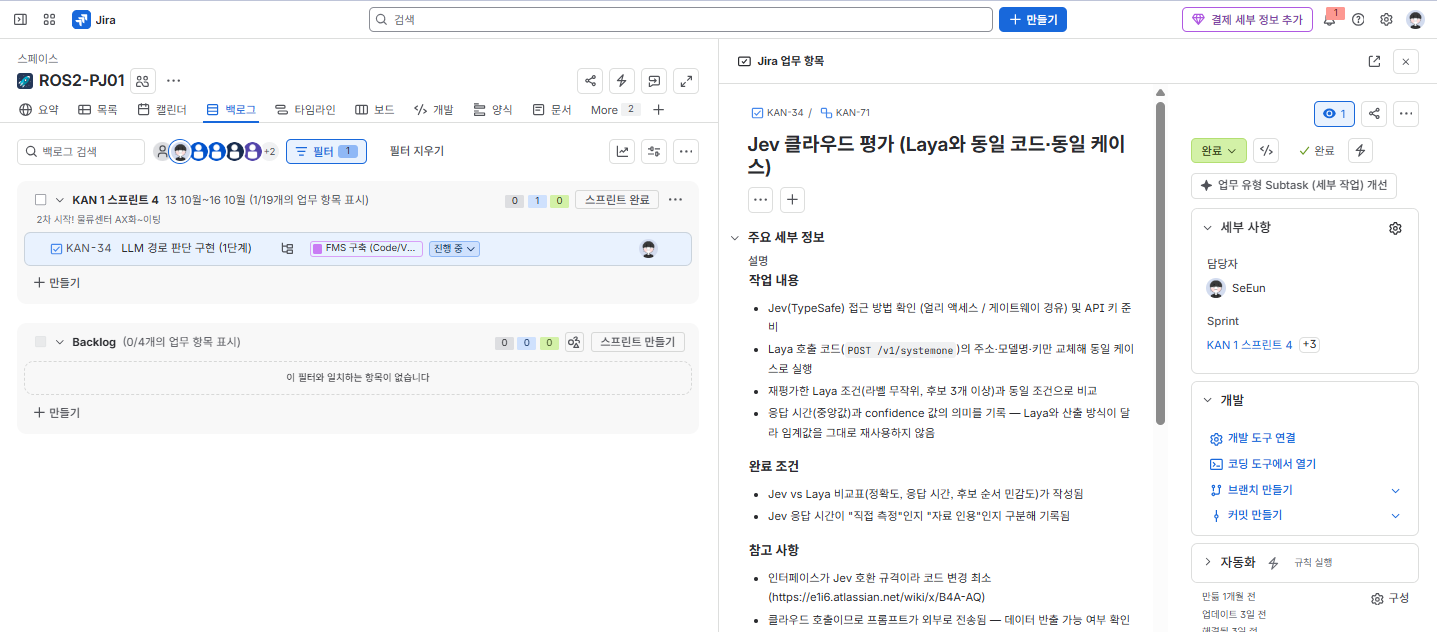
Task: Click the share icon in the work item panel
Action: point(1374,114)
